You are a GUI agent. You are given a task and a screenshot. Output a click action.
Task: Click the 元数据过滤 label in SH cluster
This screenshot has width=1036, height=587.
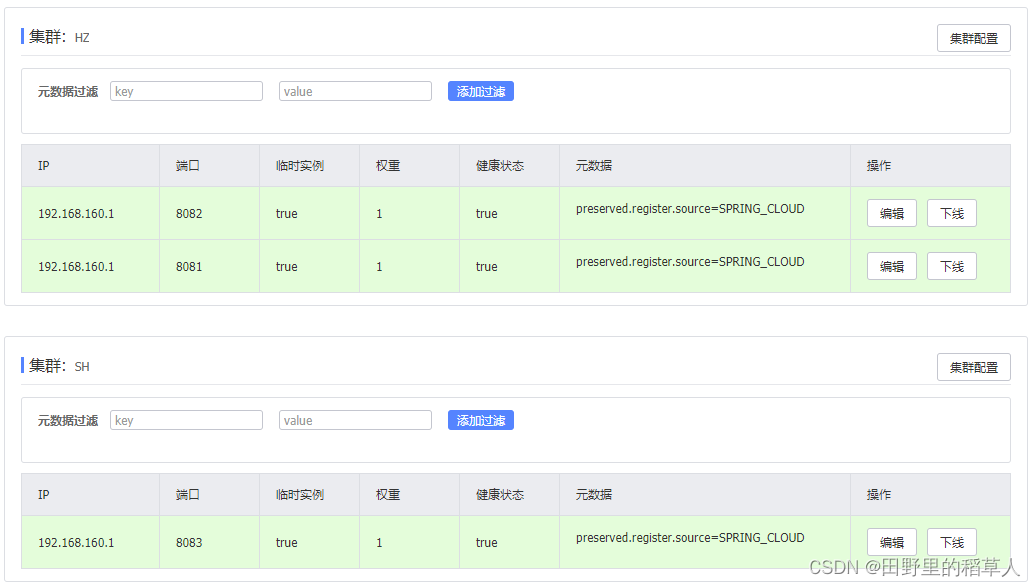tap(67, 420)
